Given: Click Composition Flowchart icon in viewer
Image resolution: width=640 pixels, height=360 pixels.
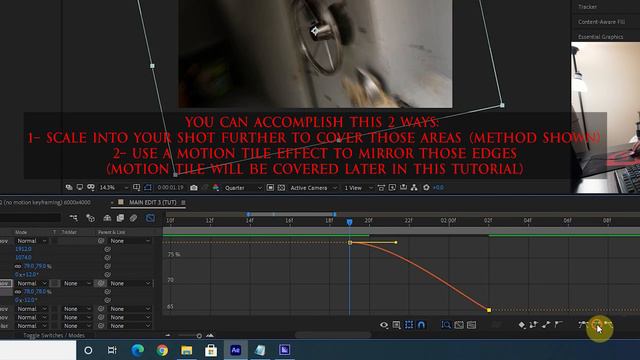Looking at the screenshot, I should (414, 188).
